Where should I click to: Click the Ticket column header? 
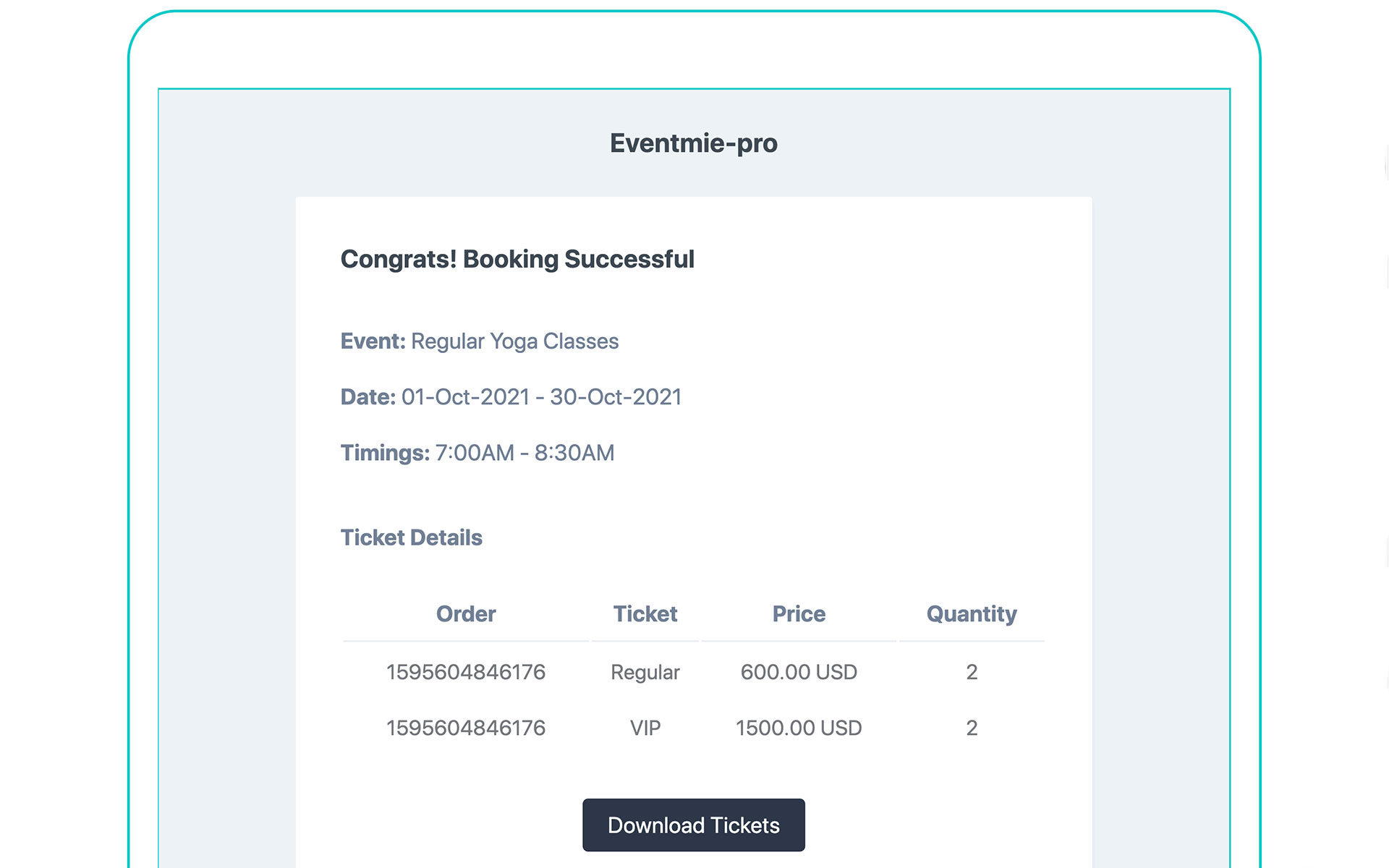tap(645, 614)
